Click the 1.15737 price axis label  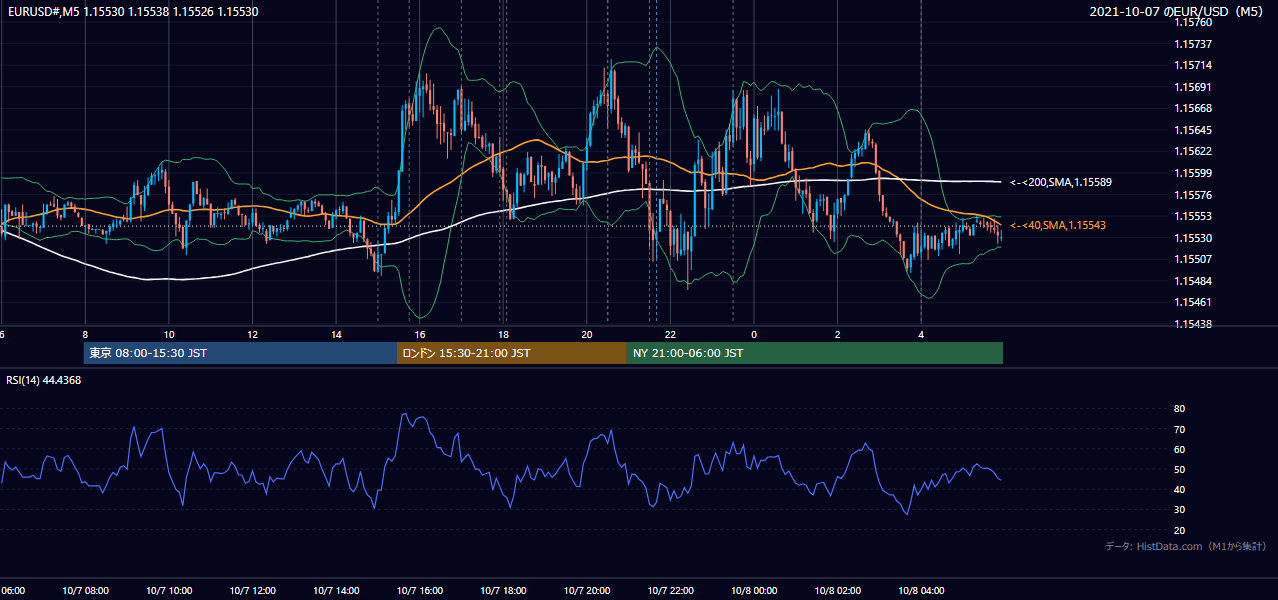[x=1193, y=45]
